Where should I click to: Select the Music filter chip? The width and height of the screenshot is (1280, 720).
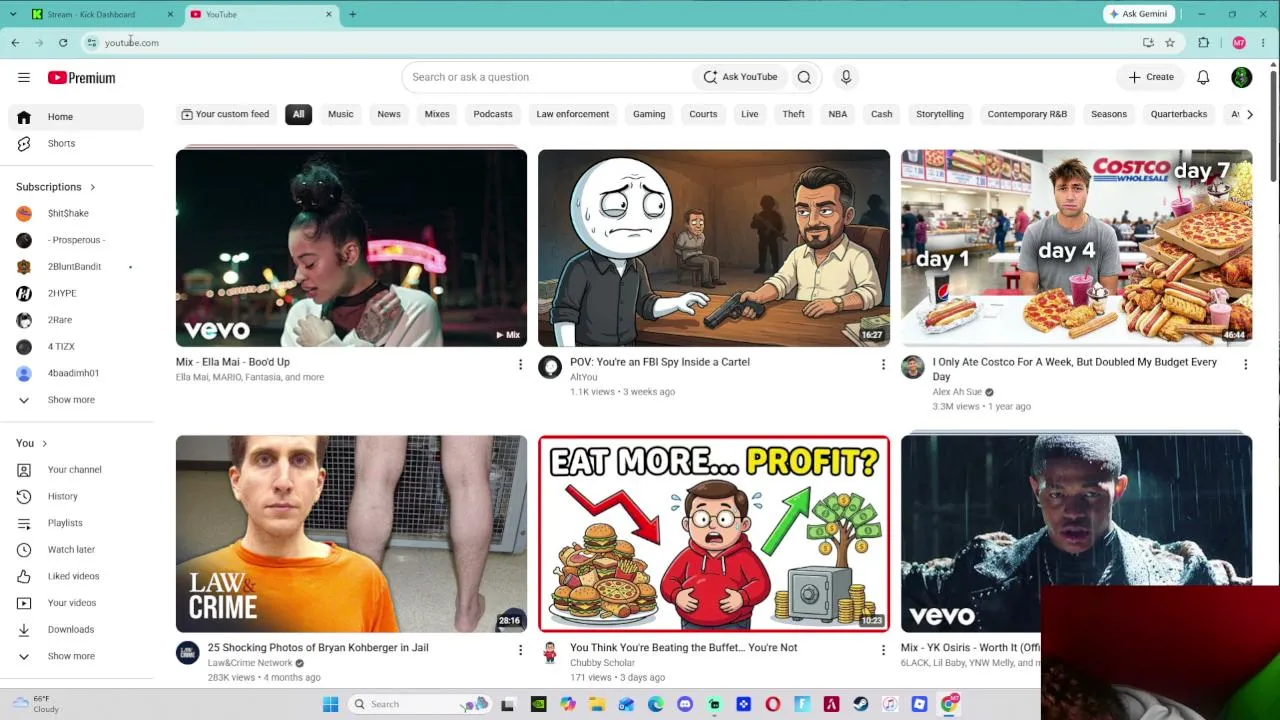pyautogui.click(x=341, y=114)
